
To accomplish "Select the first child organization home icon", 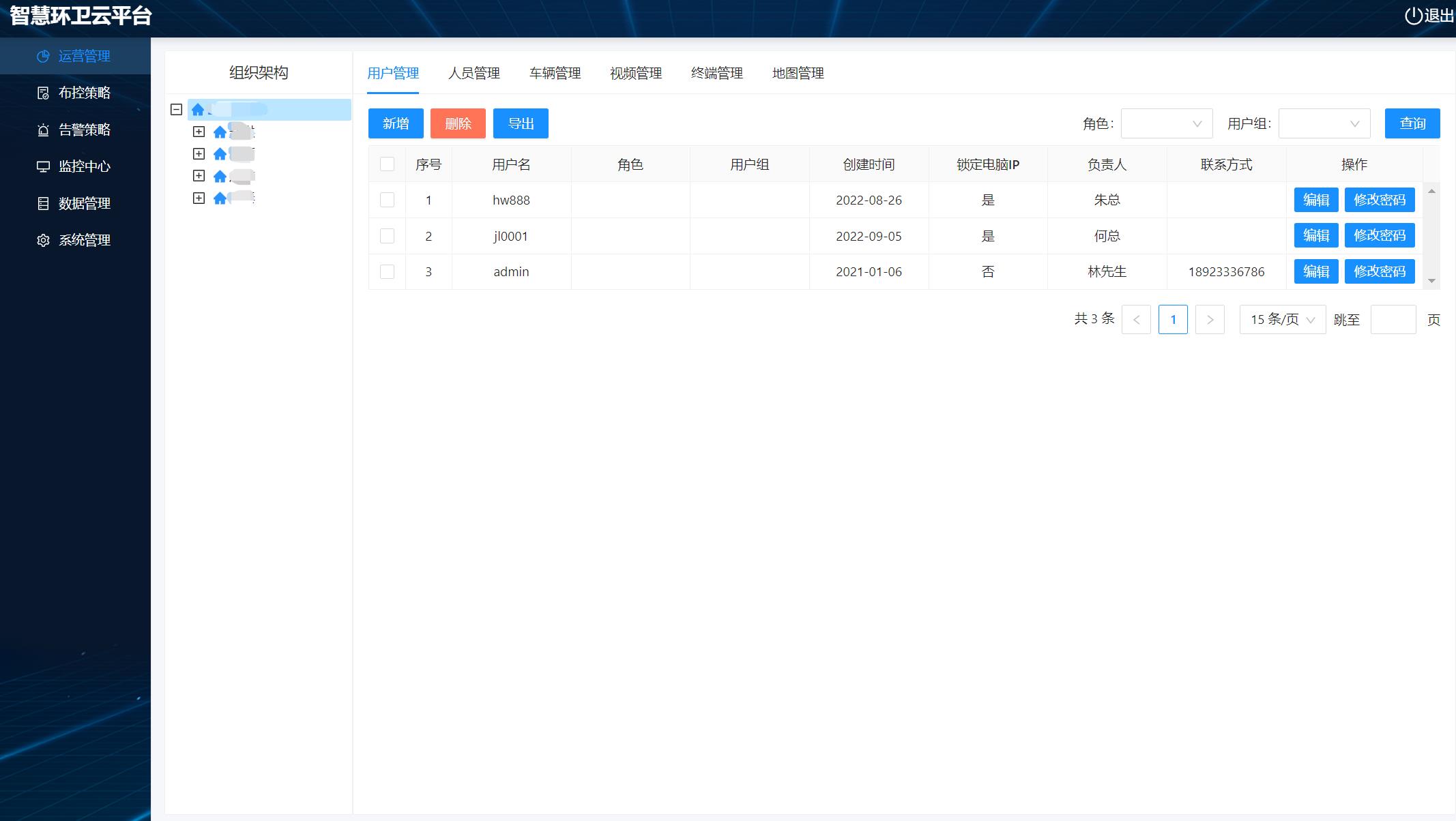I will coord(220,132).
